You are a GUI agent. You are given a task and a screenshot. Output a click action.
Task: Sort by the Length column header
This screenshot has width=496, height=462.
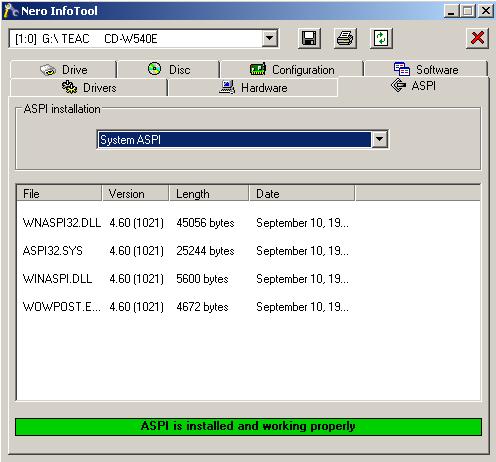click(209, 194)
